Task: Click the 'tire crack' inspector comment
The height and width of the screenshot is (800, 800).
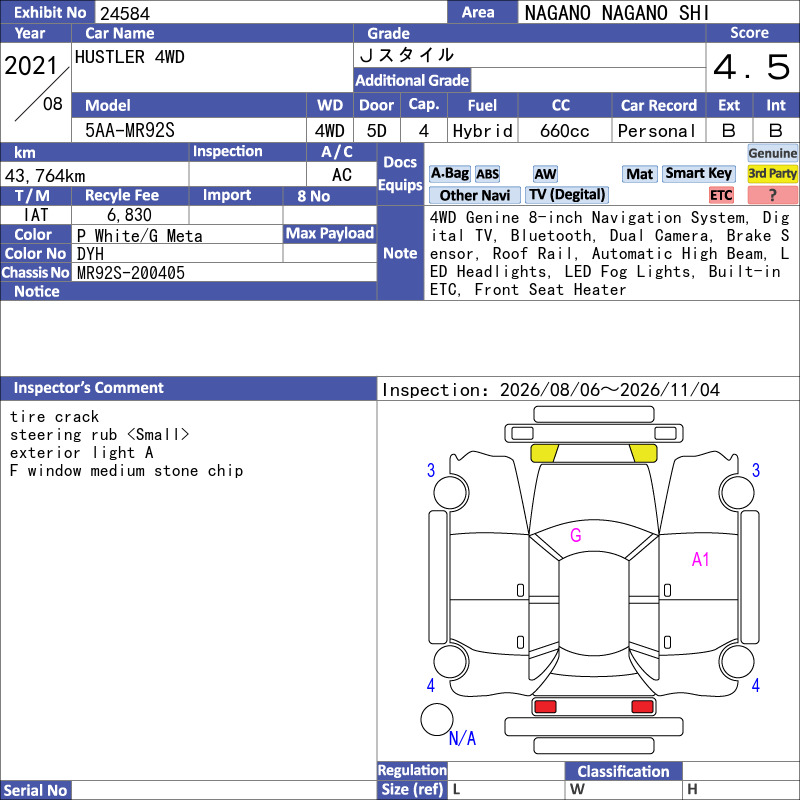Action: click(54, 417)
